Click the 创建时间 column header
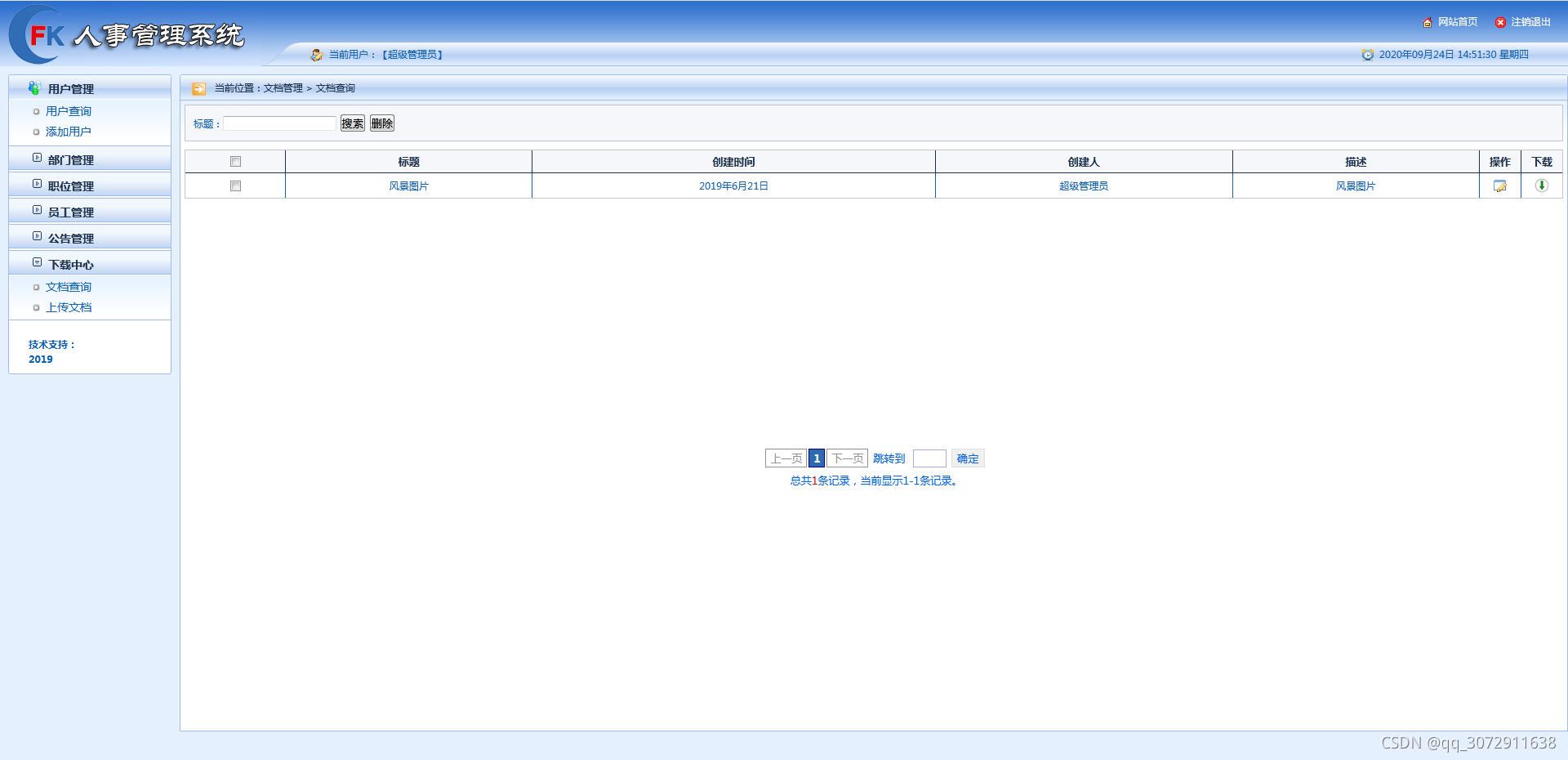Viewport: 1568px width, 760px height. tap(733, 162)
